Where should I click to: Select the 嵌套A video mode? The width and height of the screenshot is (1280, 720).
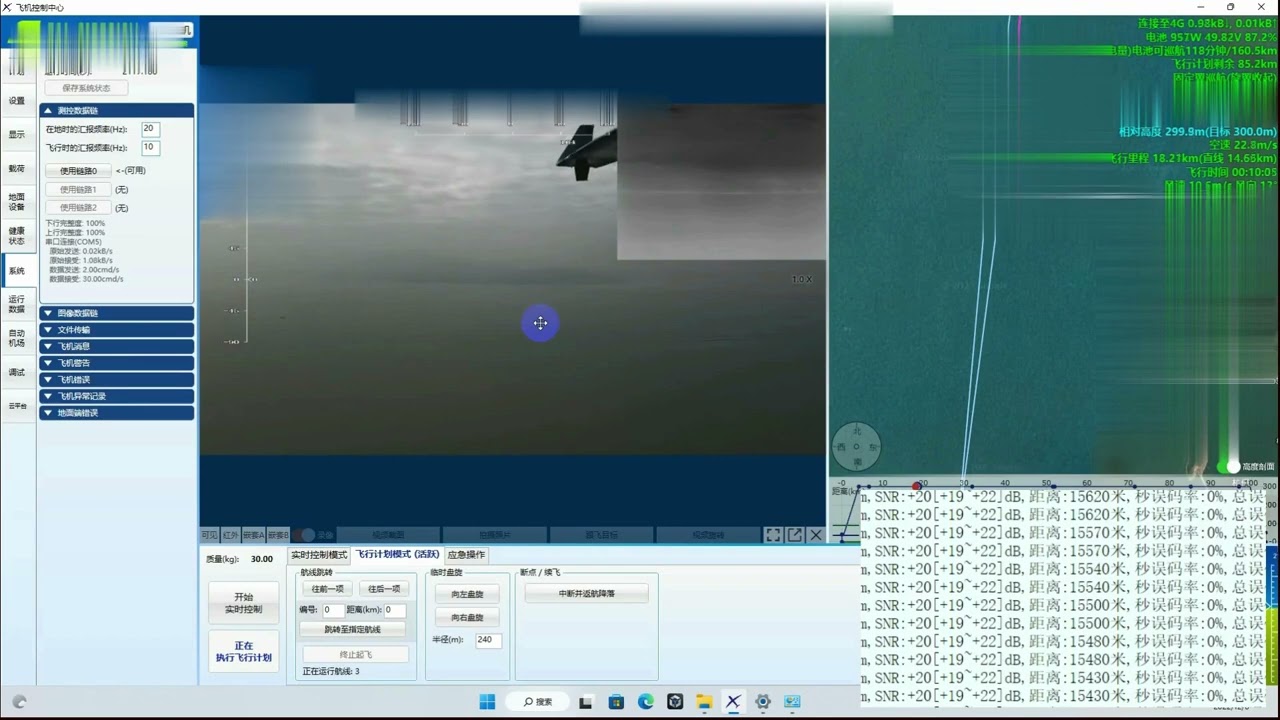click(x=253, y=535)
